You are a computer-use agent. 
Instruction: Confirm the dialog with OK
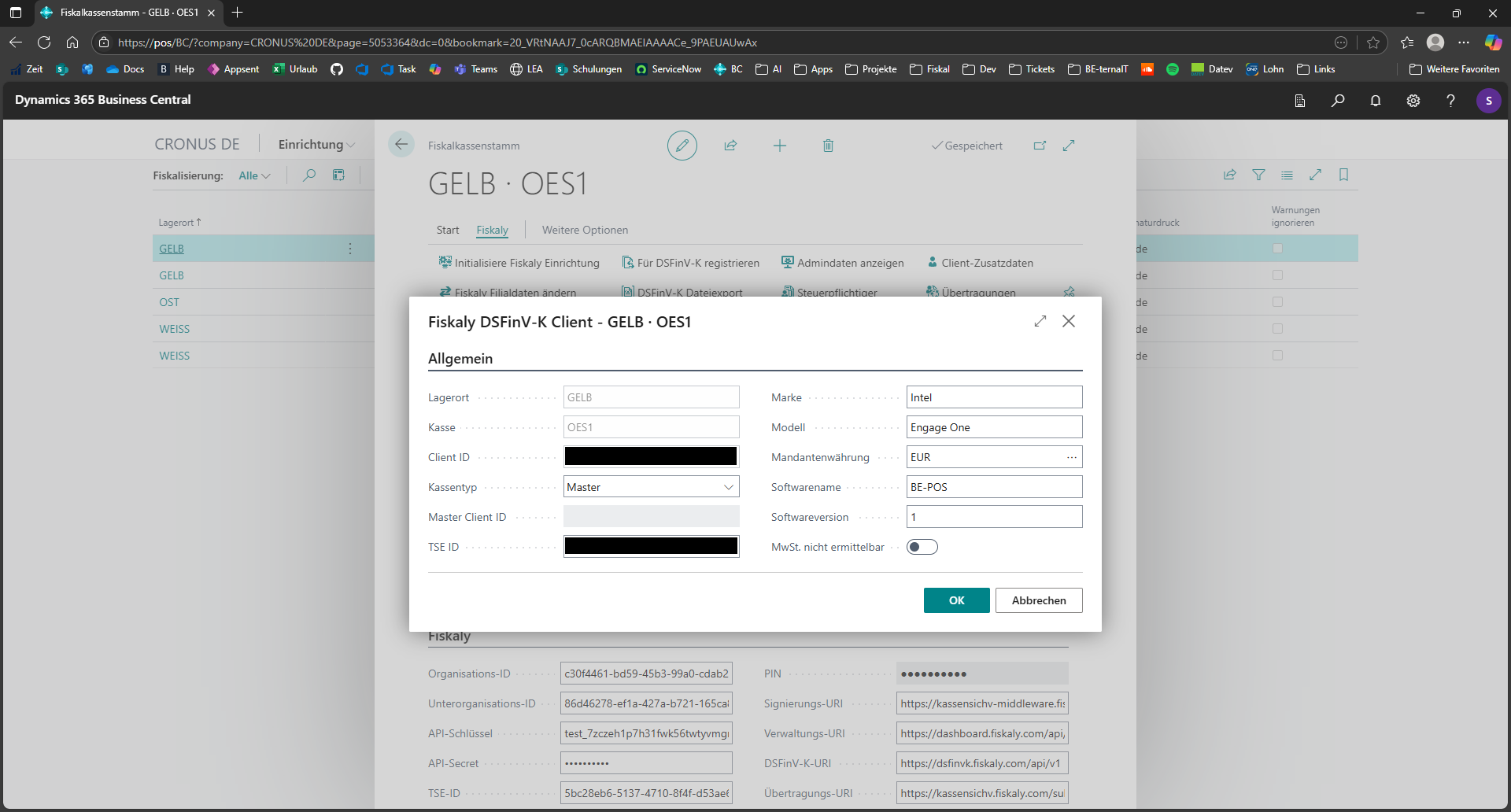956,600
